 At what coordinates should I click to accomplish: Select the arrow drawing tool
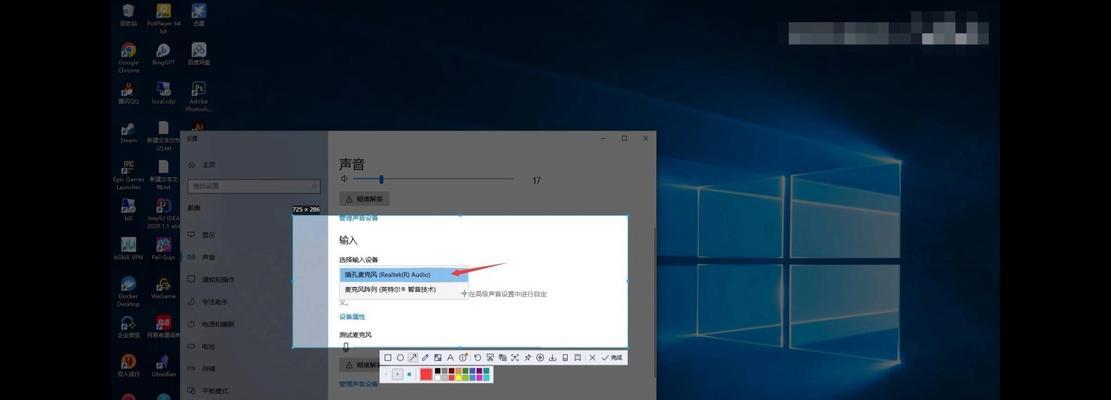point(413,358)
